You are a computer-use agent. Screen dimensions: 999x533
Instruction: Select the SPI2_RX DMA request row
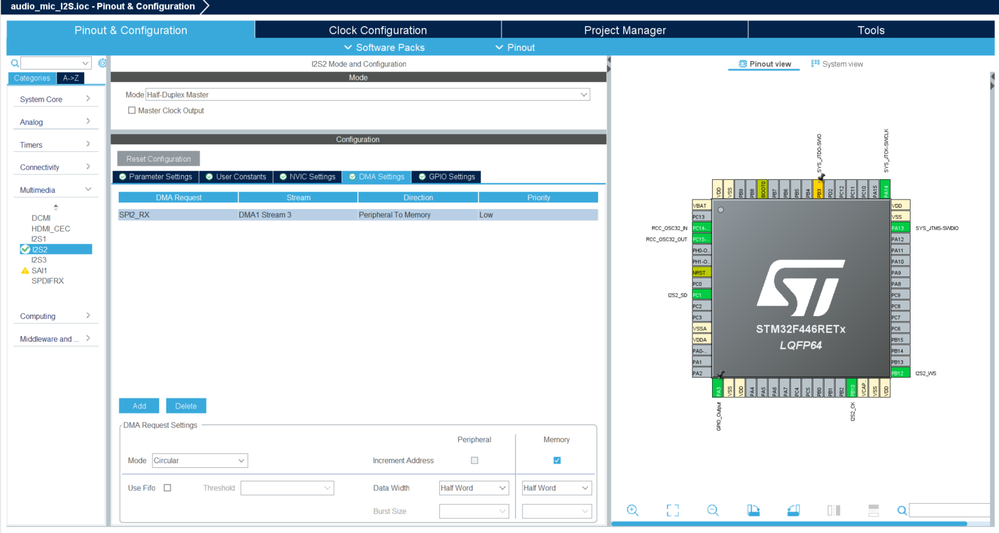pyautogui.click(x=358, y=215)
